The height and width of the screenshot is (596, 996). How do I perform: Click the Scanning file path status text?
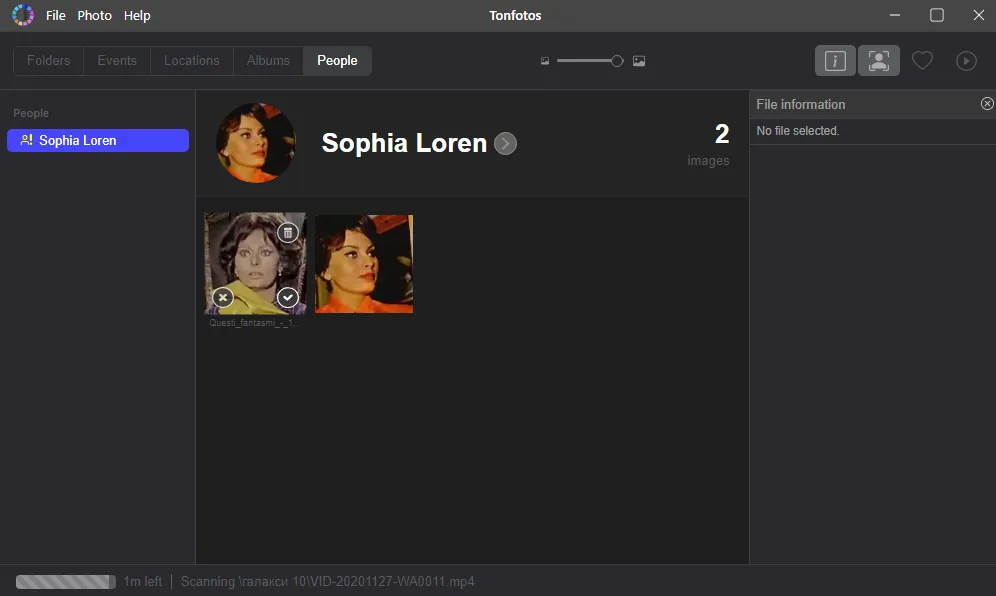point(327,581)
